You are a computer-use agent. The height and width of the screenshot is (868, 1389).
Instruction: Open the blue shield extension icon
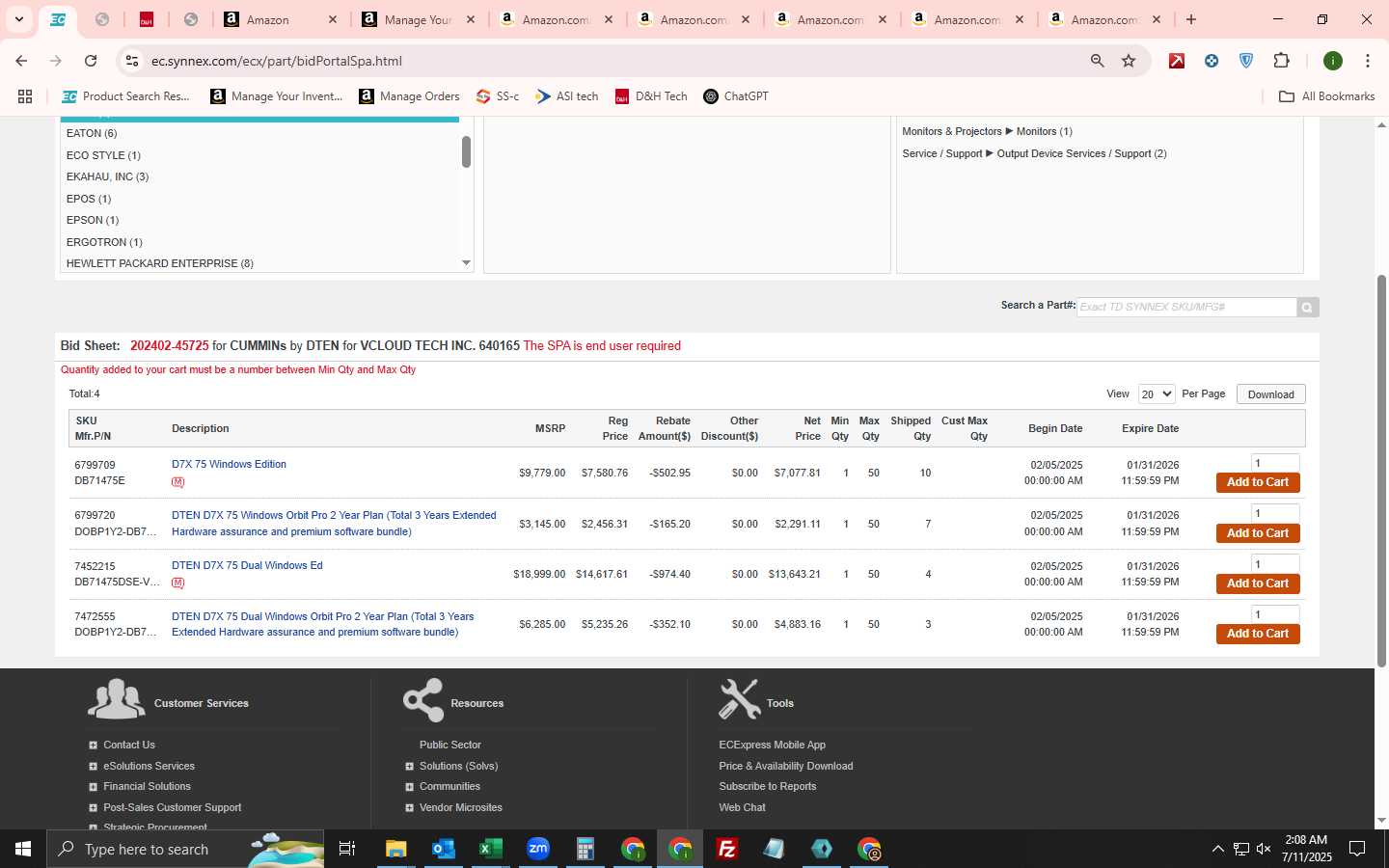coord(1246,61)
